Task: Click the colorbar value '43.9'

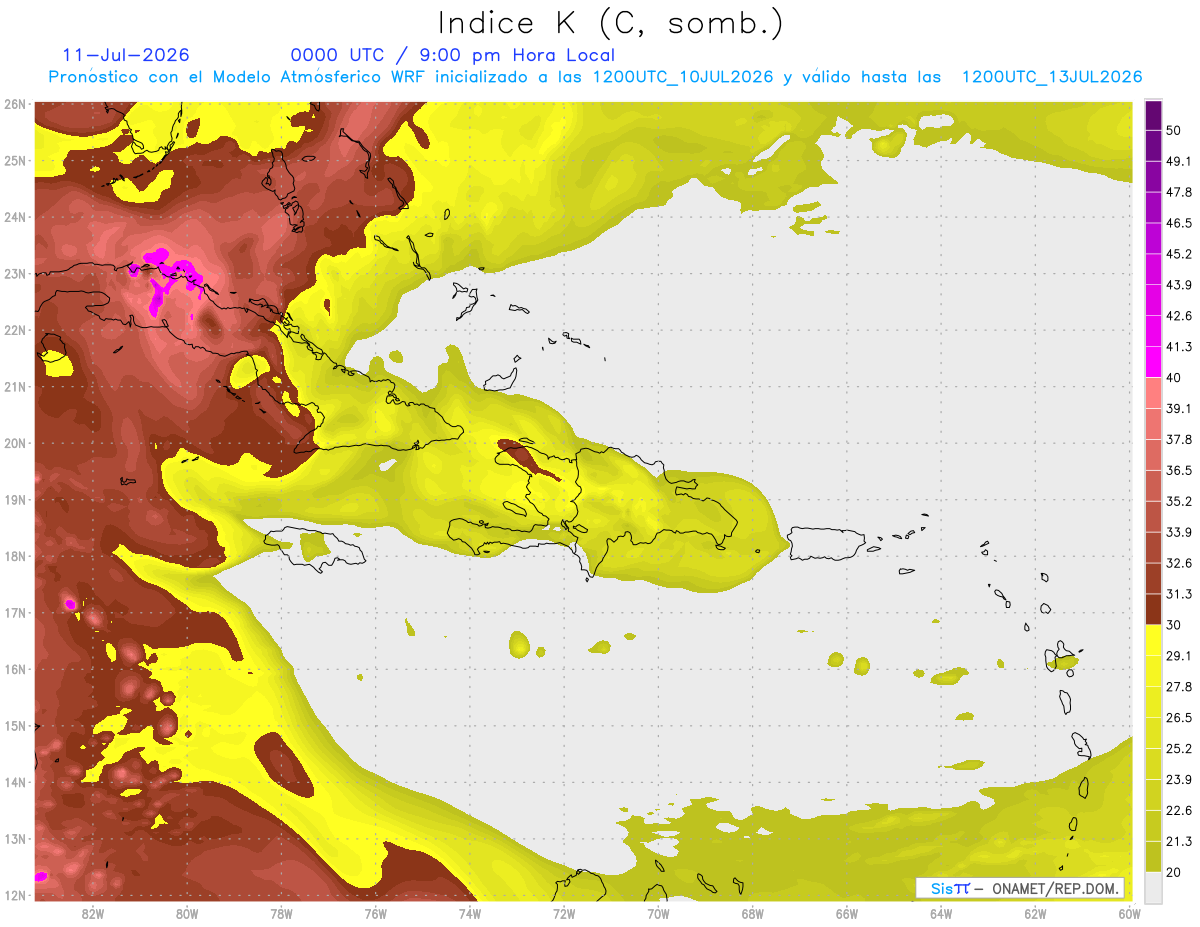Action: [1179, 285]
